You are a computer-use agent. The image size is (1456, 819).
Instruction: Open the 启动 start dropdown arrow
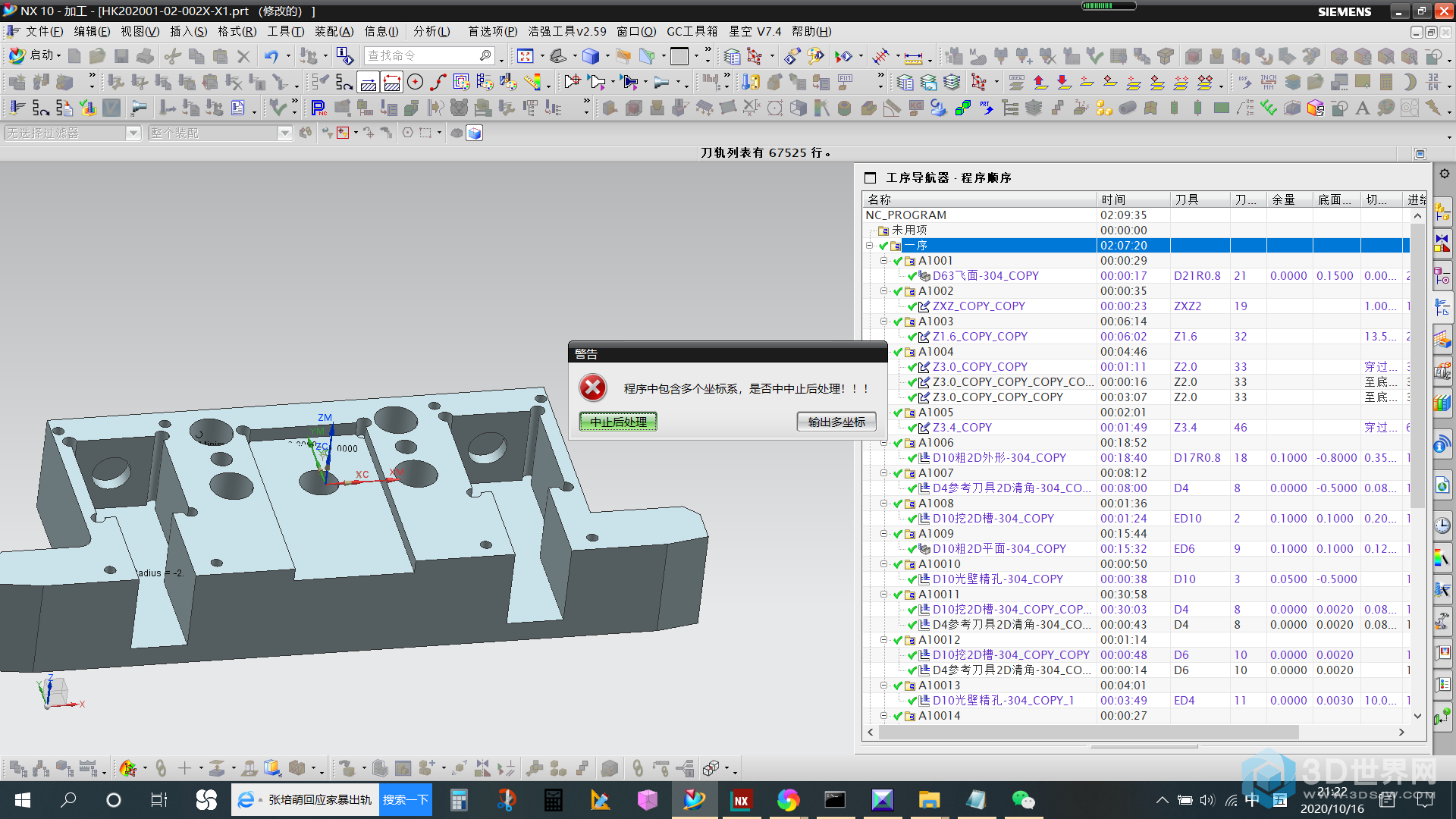click(58, 55)
